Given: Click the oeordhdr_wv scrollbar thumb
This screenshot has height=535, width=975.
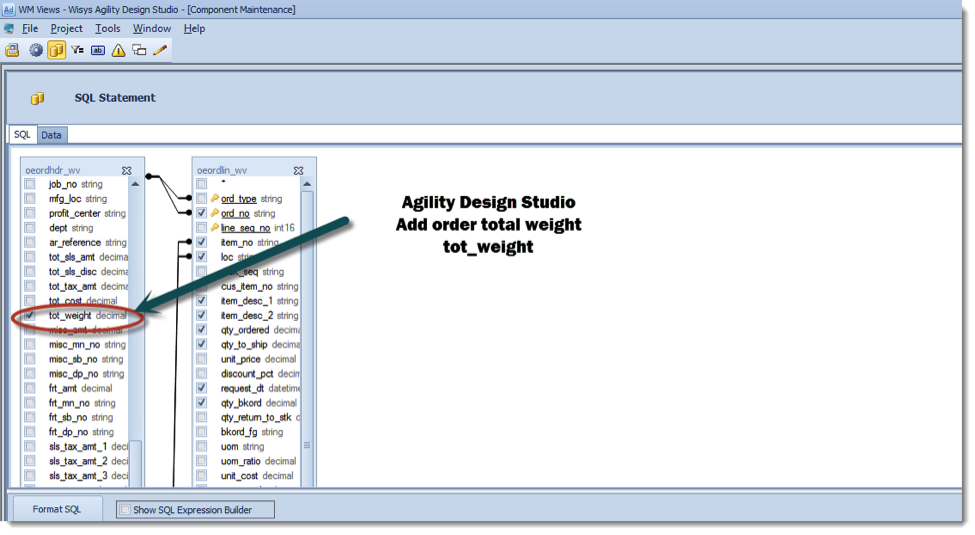Looking at the screenshot, I should click(x=135, y=463).
